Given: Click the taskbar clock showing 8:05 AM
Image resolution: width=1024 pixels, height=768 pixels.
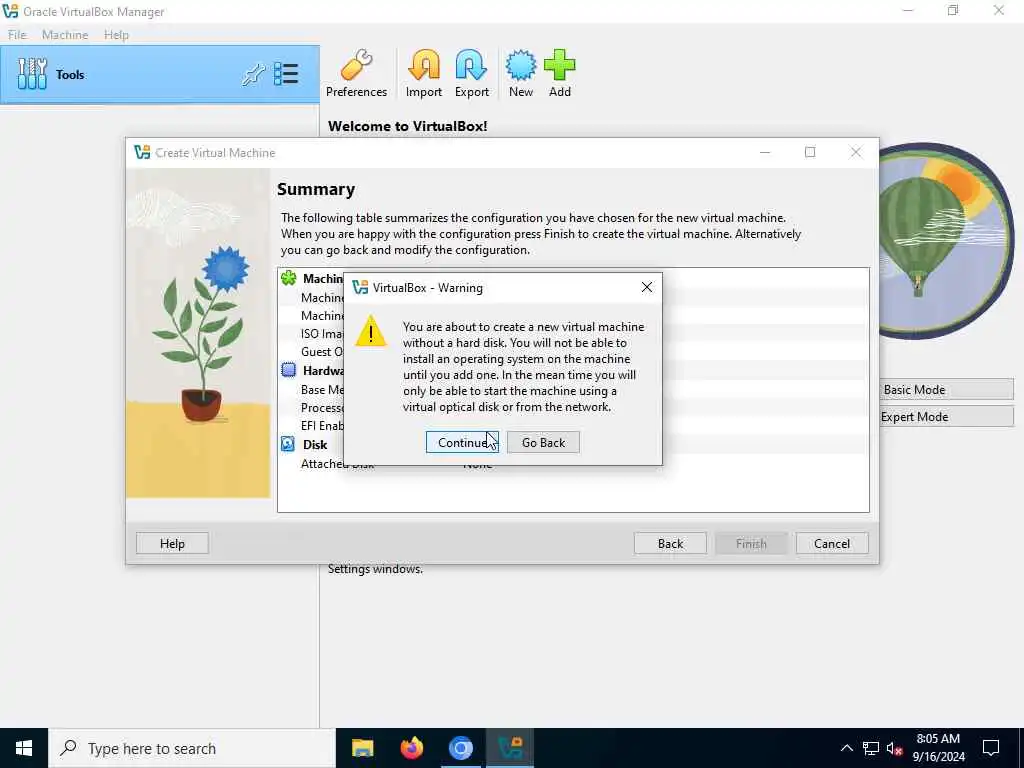Looking at the screenshot, I should (x=938, y=748).
